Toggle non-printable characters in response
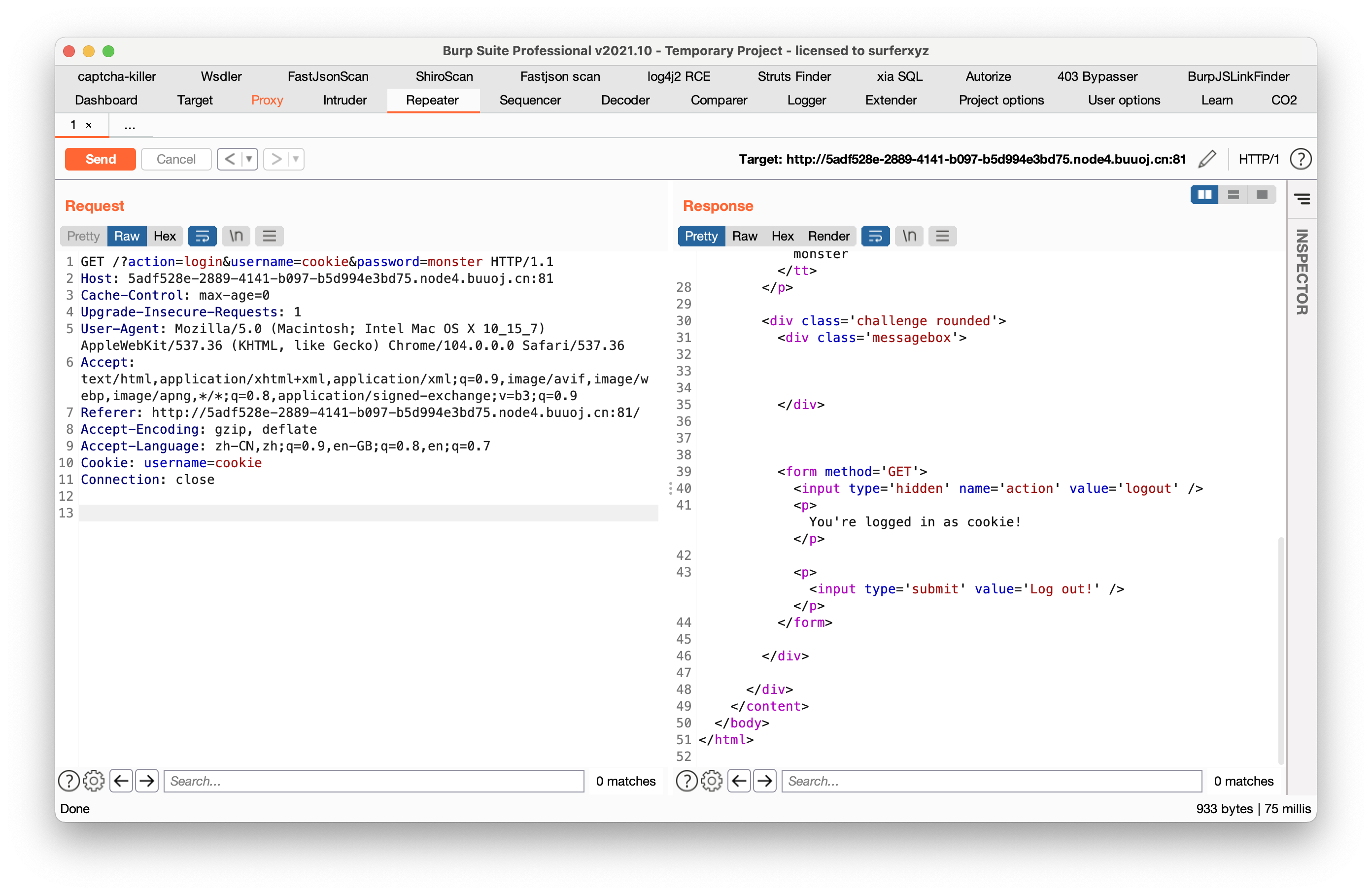Viewport: 1372px width, 895px height. coord(909,236)
